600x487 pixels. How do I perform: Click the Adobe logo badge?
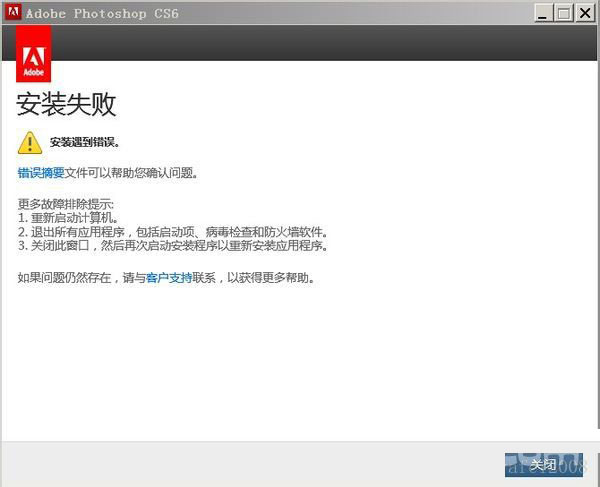click(x=33, y=54)
